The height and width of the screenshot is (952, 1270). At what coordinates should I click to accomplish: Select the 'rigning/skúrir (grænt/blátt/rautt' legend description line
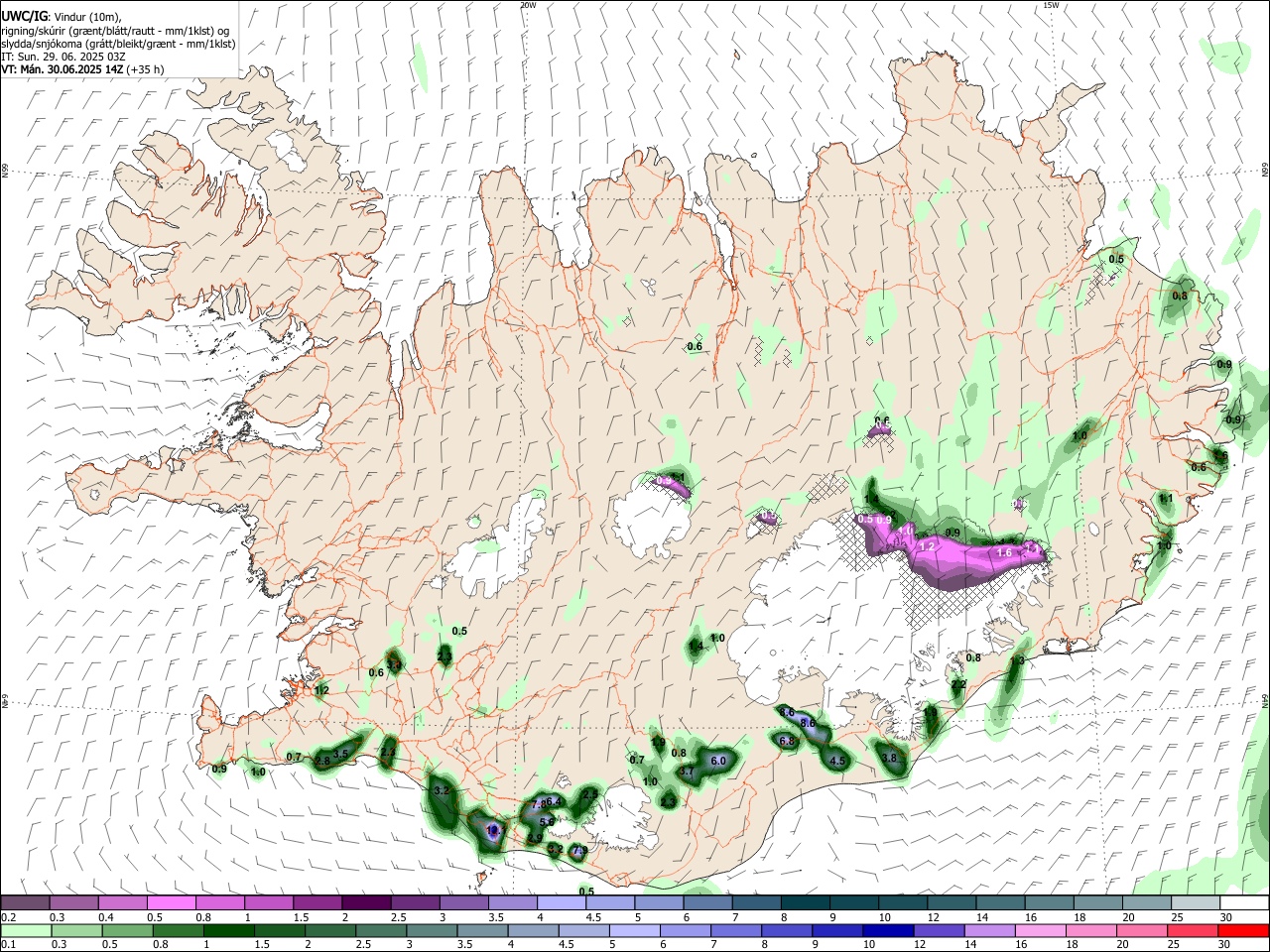click(x=115, y=30)
